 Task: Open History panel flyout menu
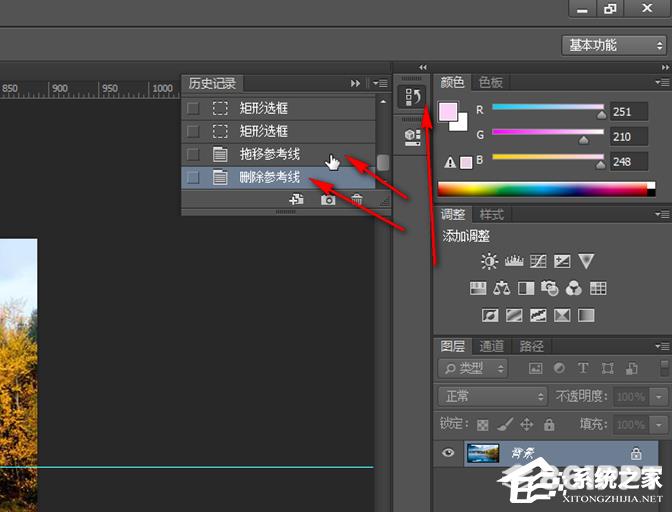[x=379, y=83]
